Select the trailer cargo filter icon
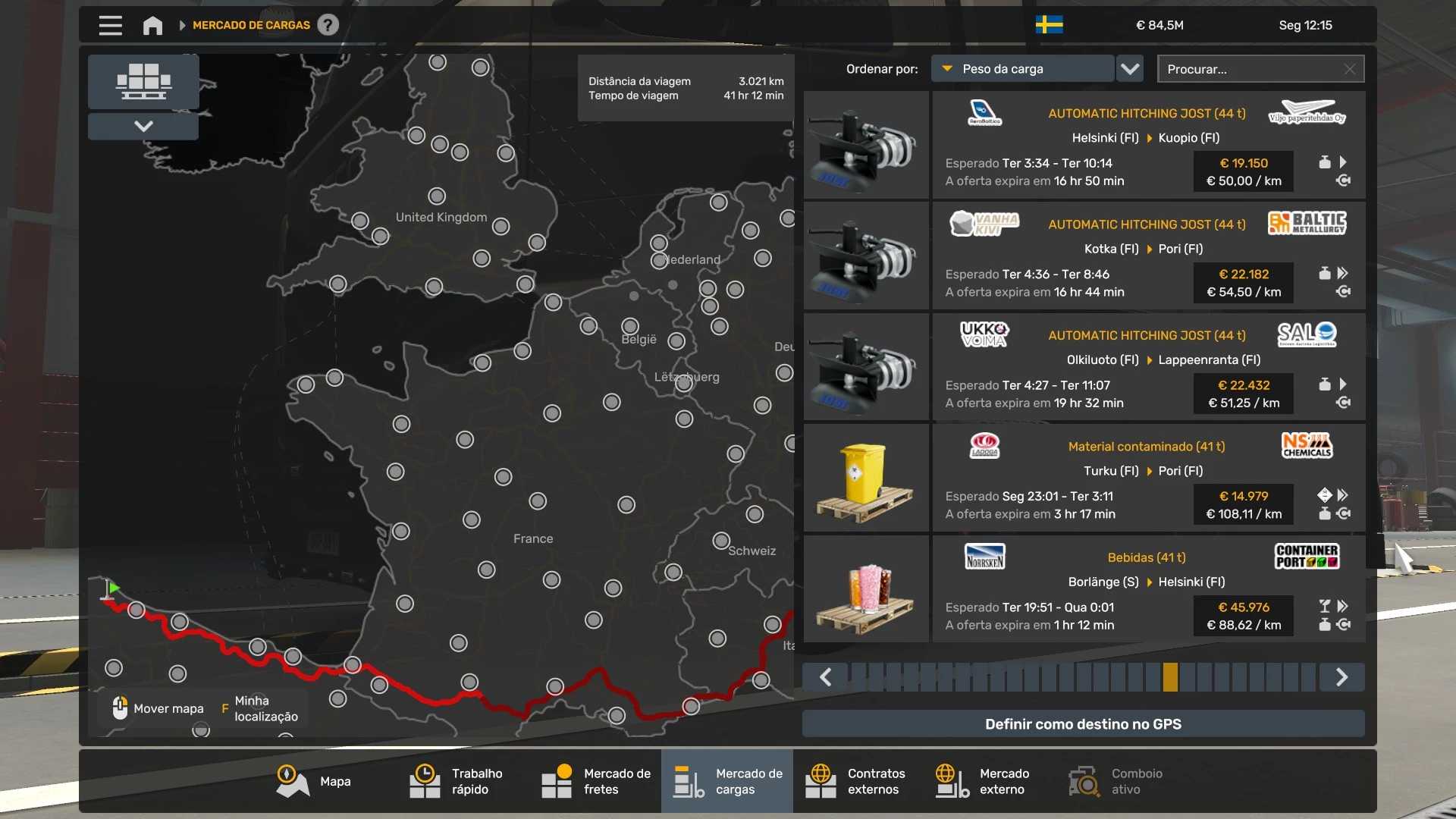1456x819 pixels. (x=143, y=81)
